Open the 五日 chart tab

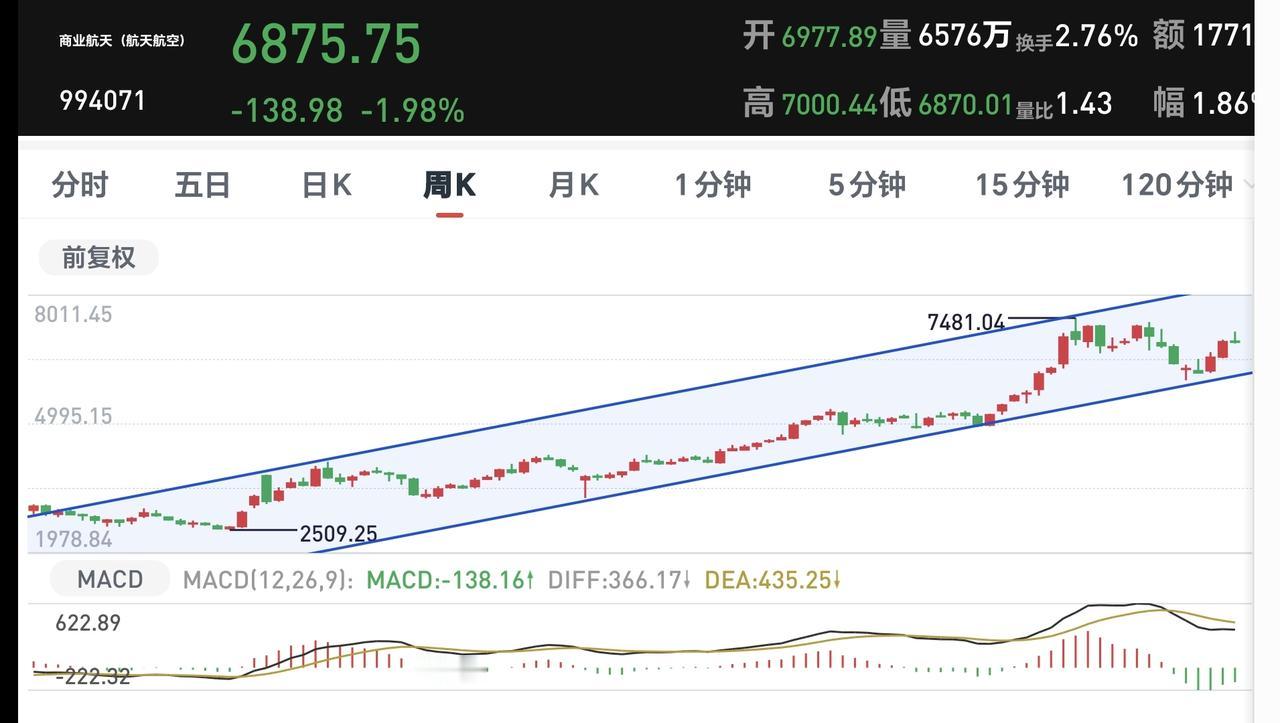(x=203, y=185)
